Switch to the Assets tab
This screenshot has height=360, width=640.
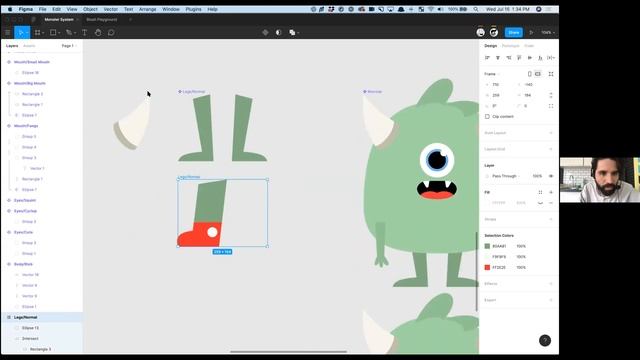click(29, 46)
